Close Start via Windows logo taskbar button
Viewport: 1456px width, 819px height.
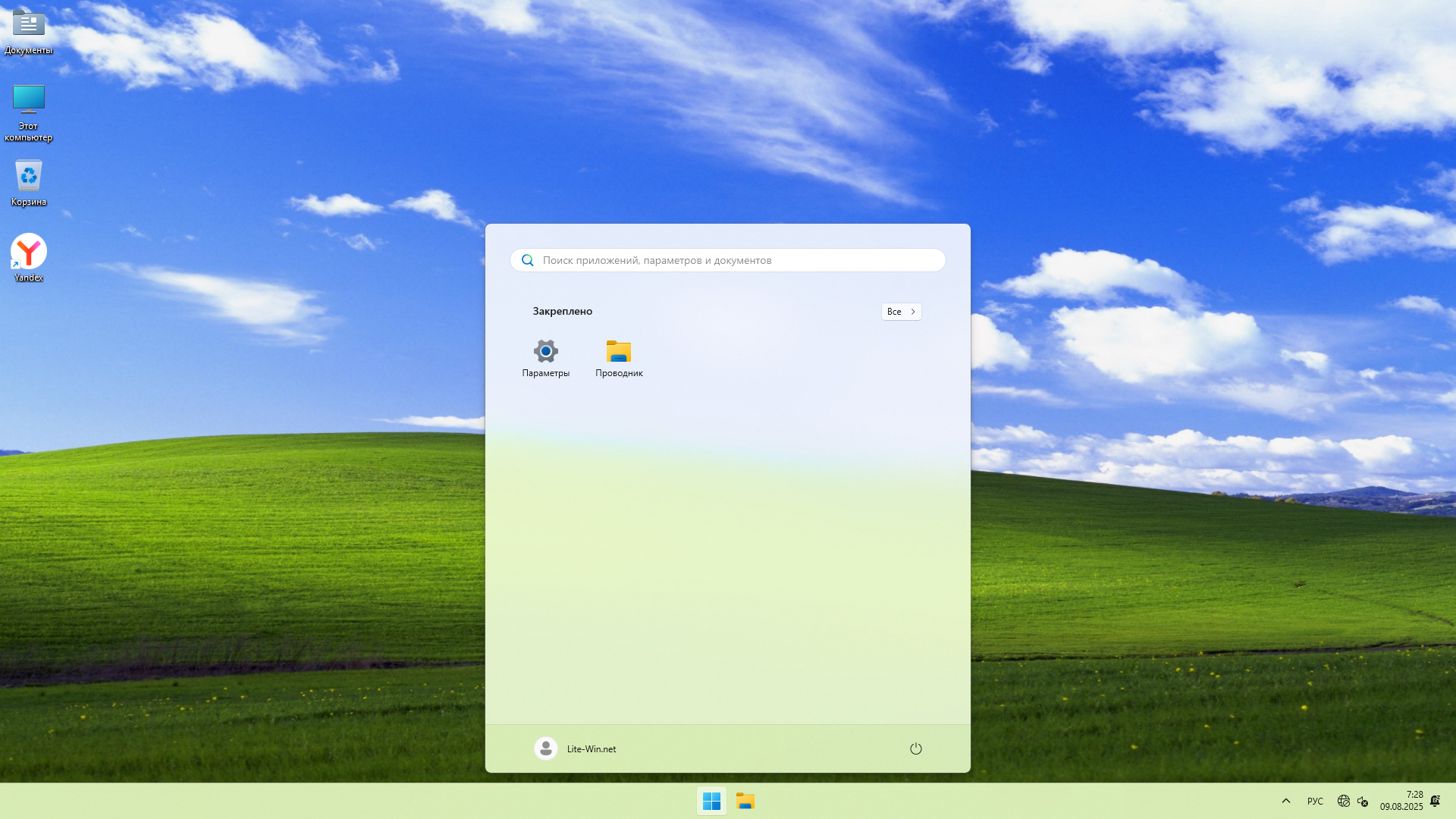click(711, 801)
